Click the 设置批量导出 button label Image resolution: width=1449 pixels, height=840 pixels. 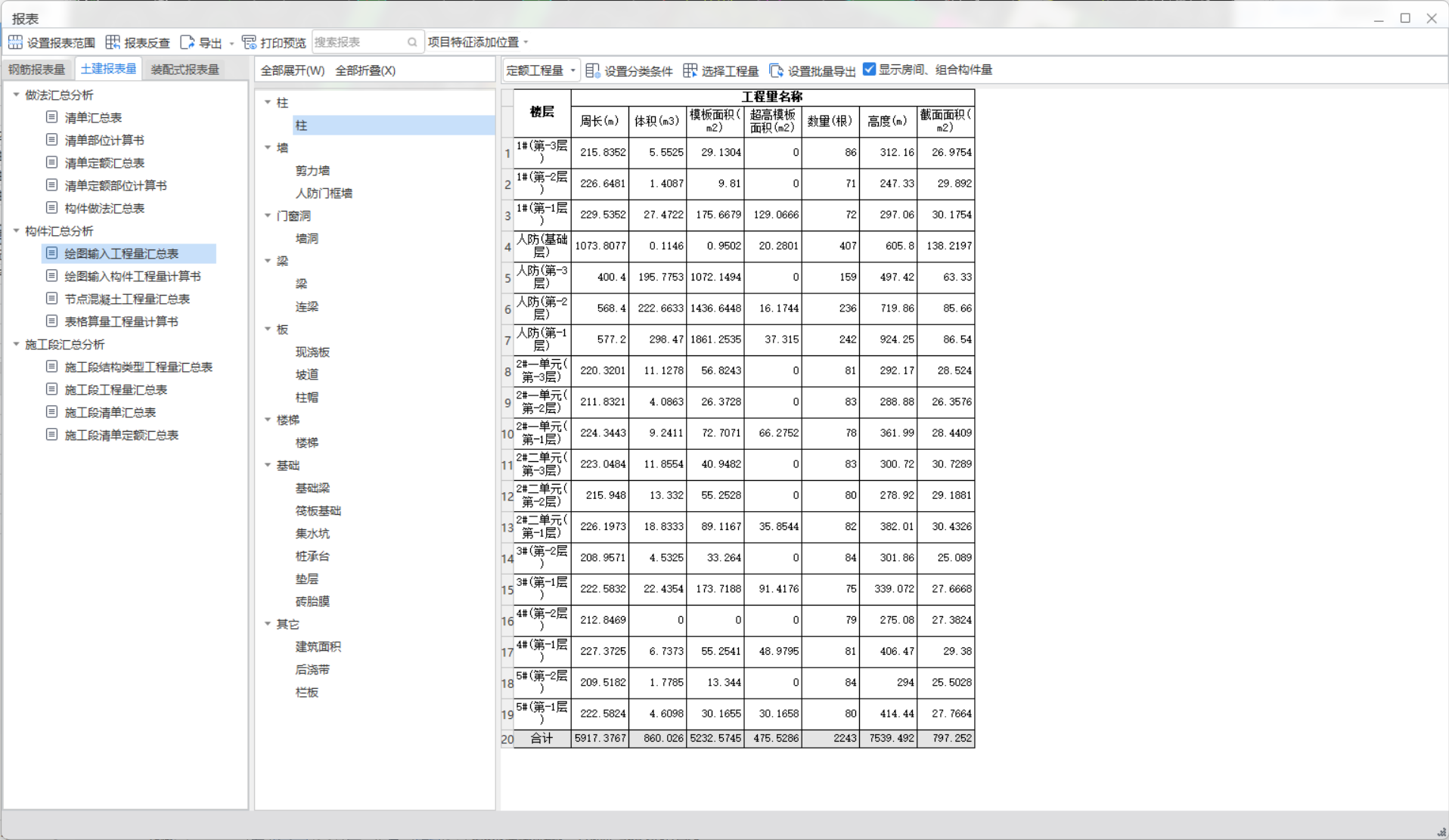(x=822, y=71)
